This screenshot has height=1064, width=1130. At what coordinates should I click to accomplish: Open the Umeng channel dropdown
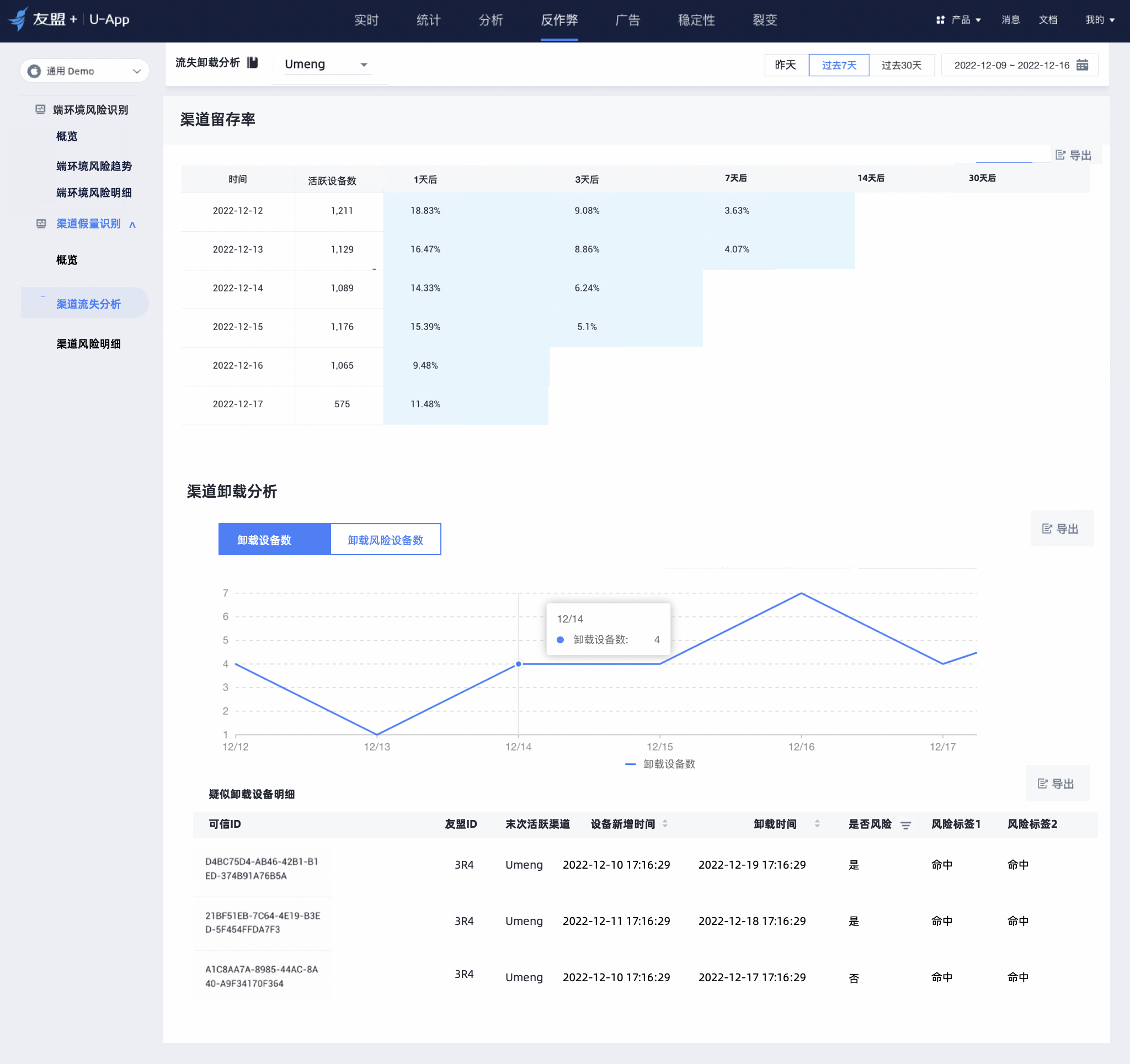click(326, 64)
